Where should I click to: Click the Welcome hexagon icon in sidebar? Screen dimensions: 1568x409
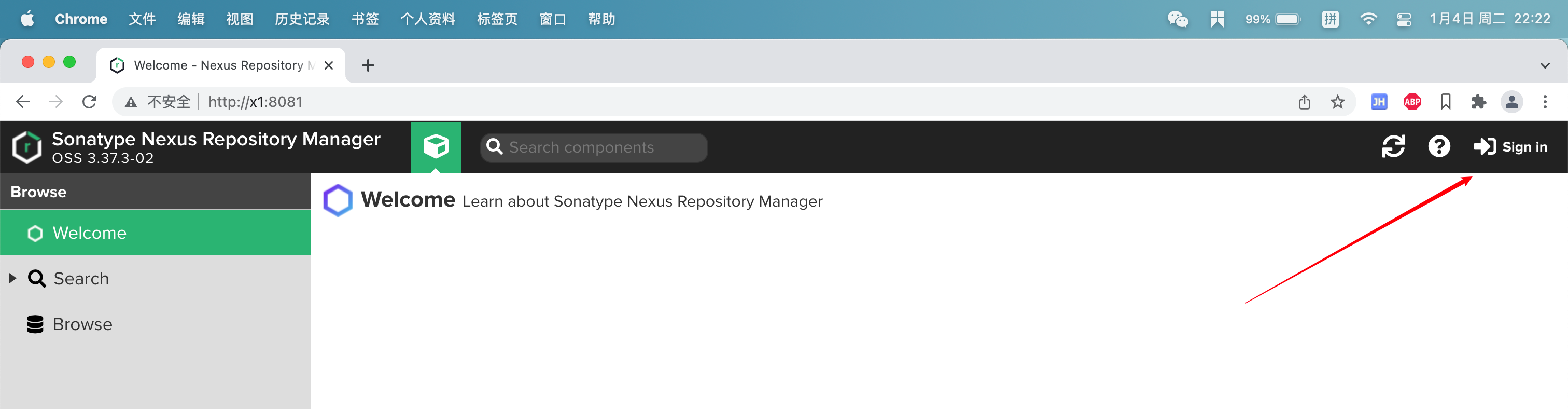tap(35, 234)
